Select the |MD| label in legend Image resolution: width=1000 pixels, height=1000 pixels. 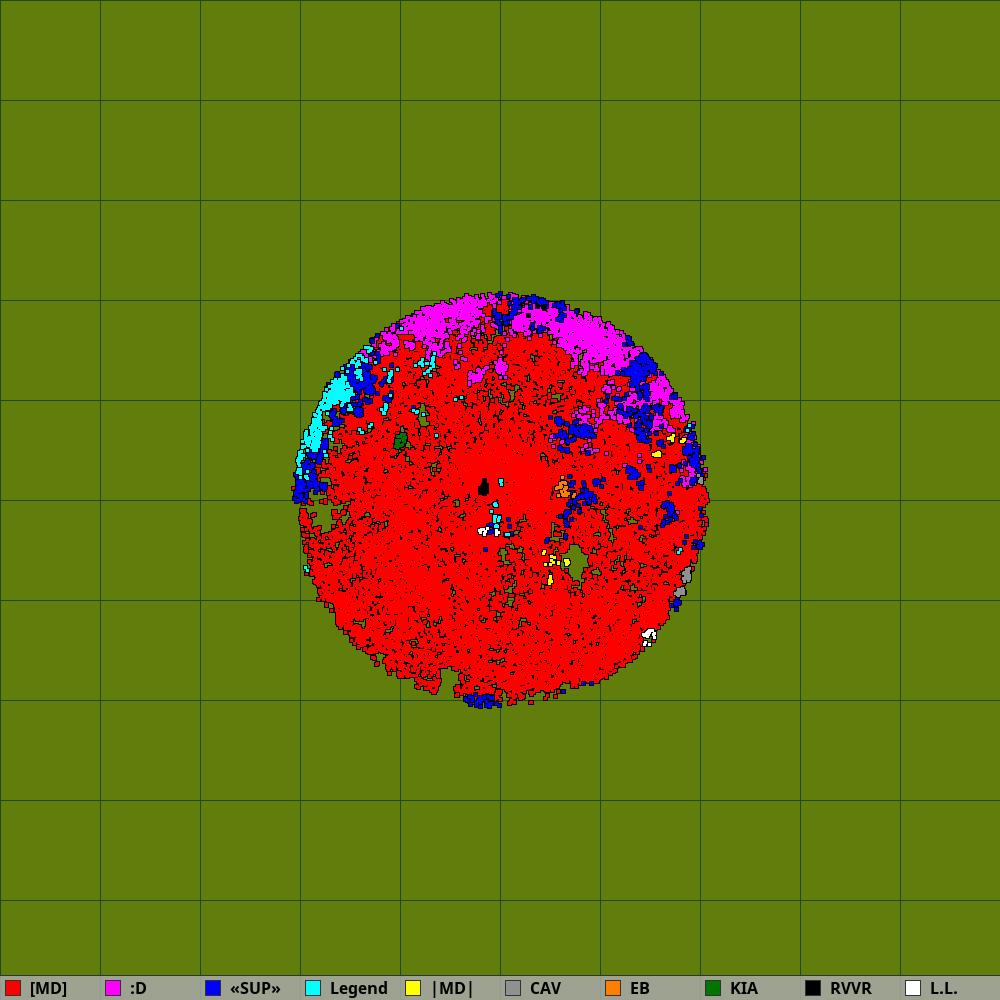point(453,988)
